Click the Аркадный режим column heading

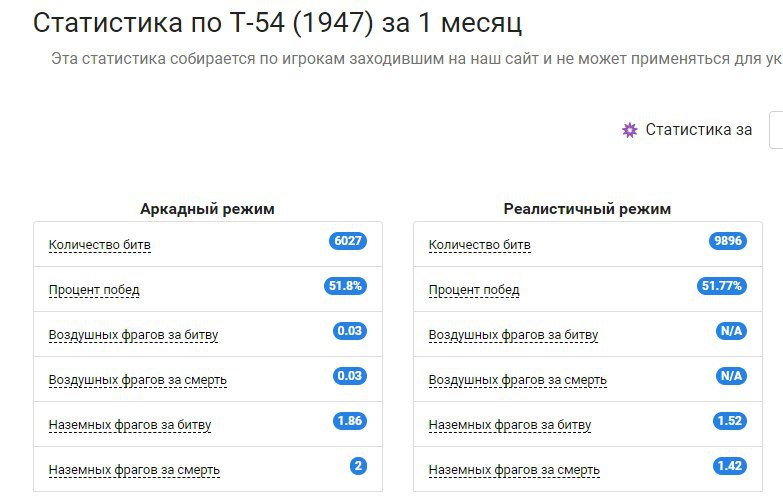pyautogui.click(x=207, y=209)
